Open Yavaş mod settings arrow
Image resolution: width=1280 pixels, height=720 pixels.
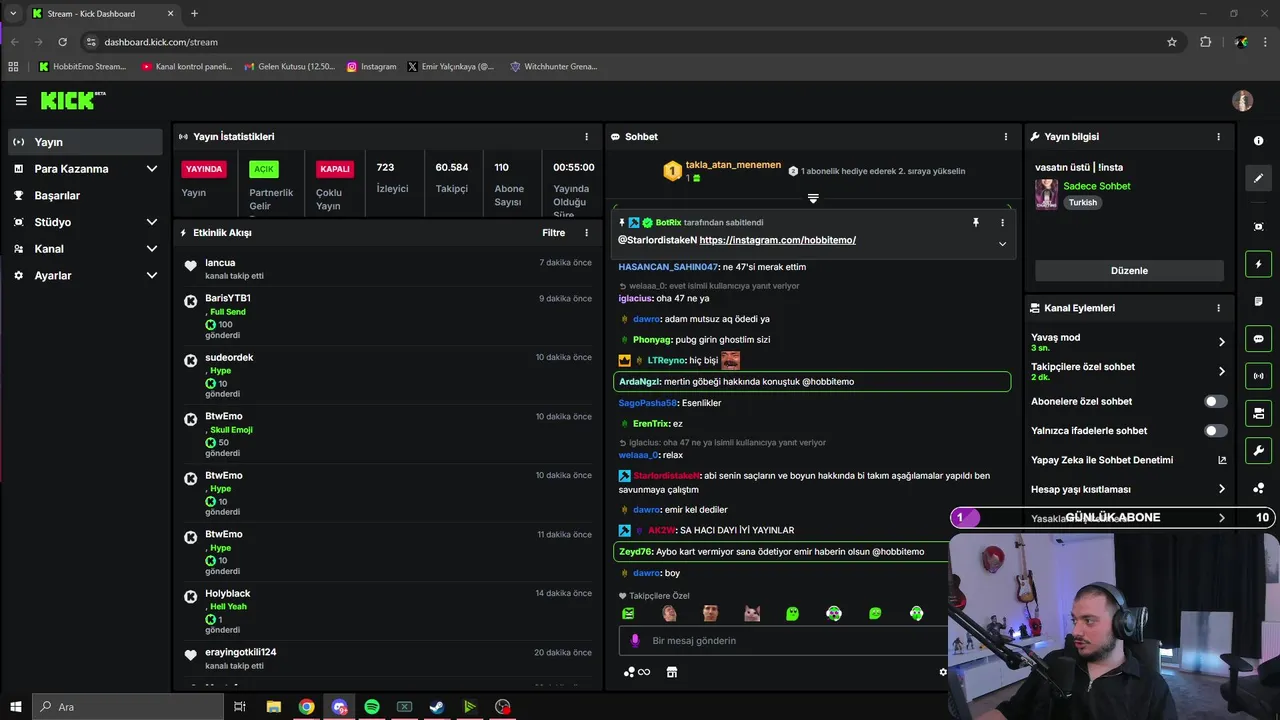[1221, 342]
